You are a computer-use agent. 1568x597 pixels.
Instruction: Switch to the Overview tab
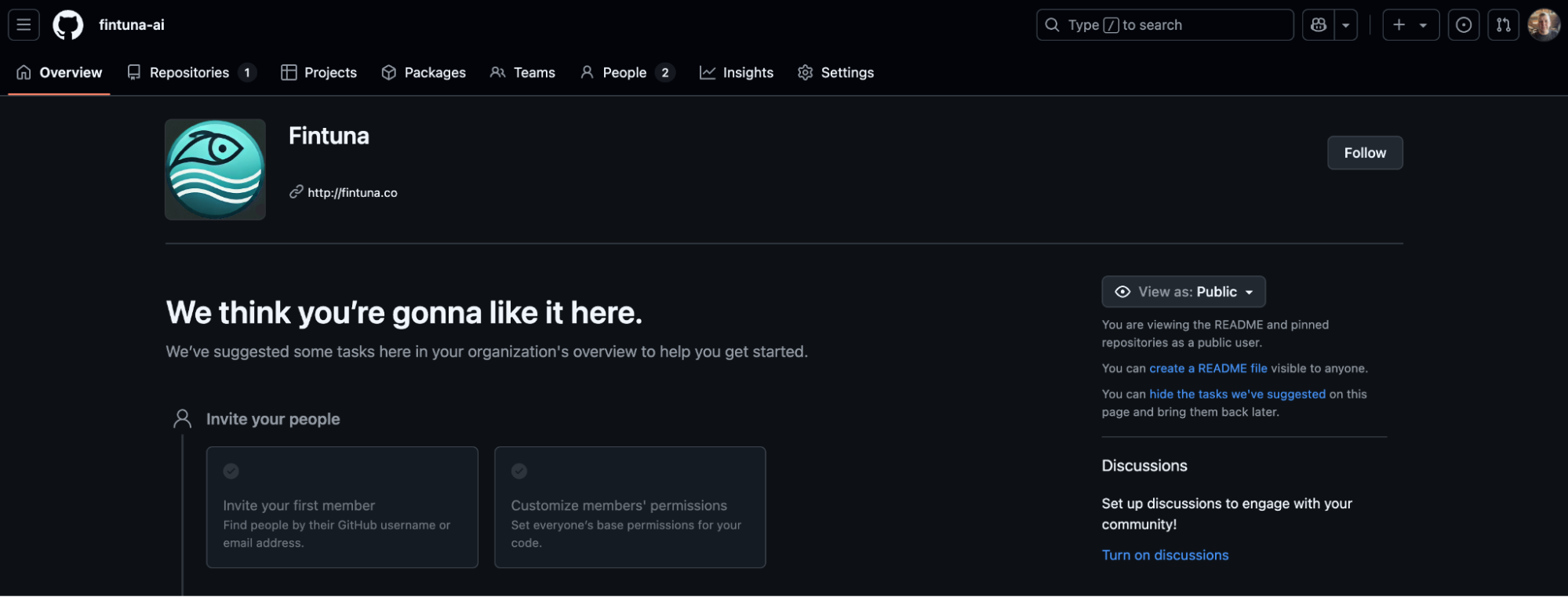(60, 73)
